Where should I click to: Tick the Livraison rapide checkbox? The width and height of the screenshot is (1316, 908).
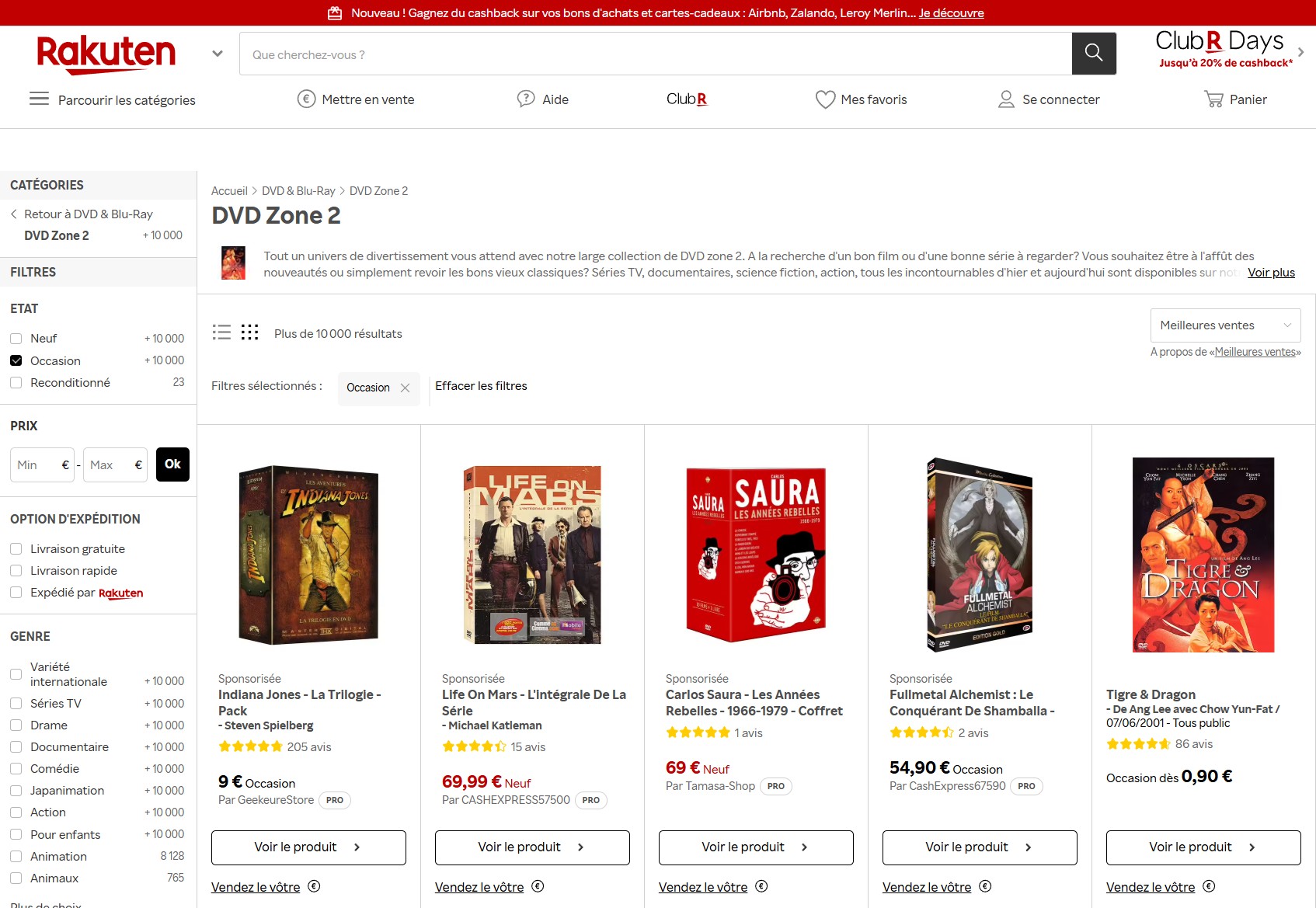tap(16, 570)
